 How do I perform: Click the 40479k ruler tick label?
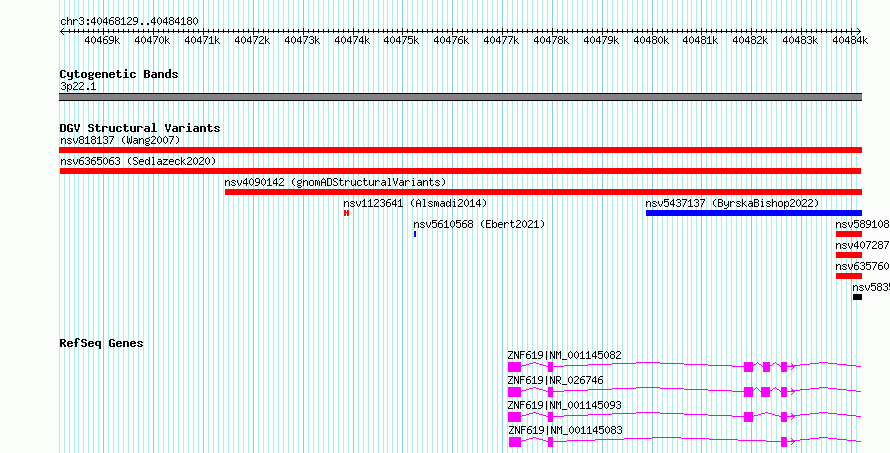(601, 40)
